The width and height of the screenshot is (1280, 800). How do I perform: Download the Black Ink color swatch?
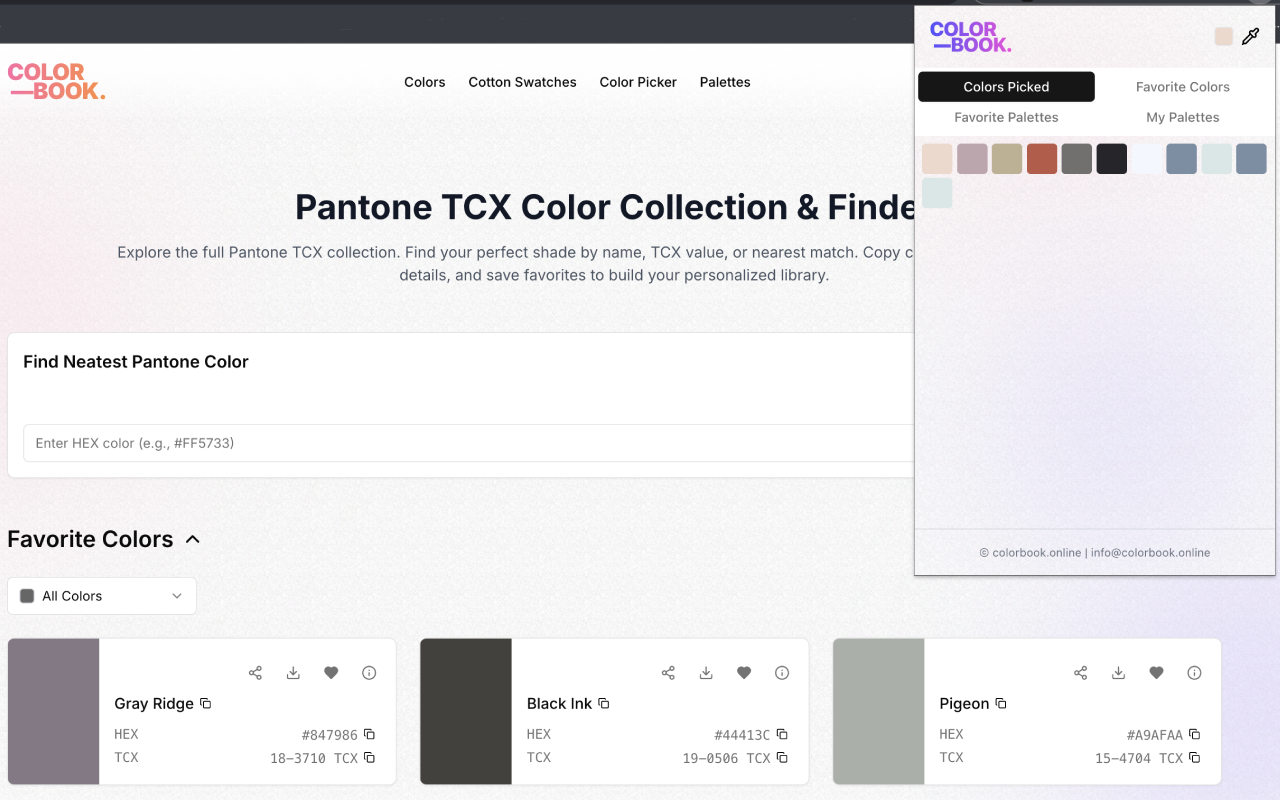click(x=706, y=673)
